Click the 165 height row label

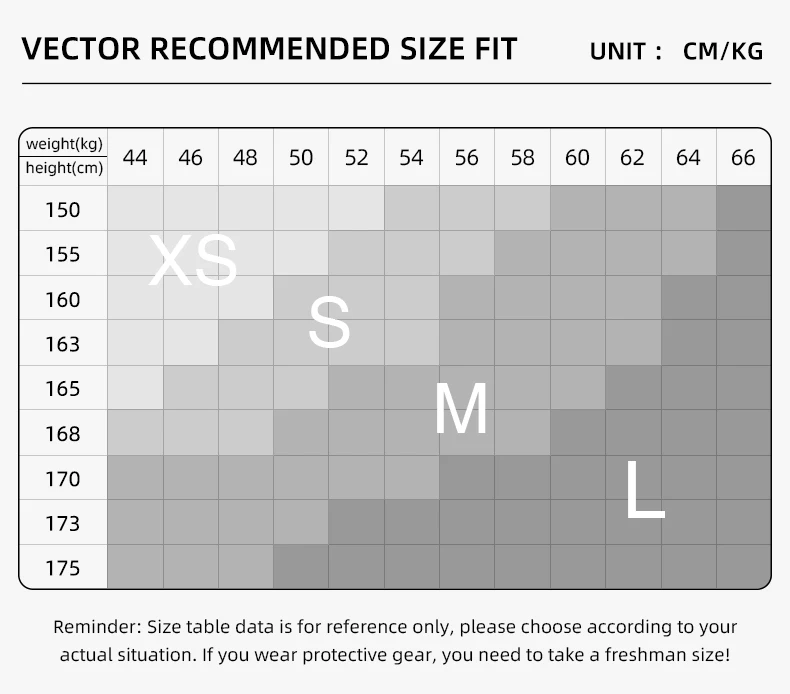click(x=63, y=389)
